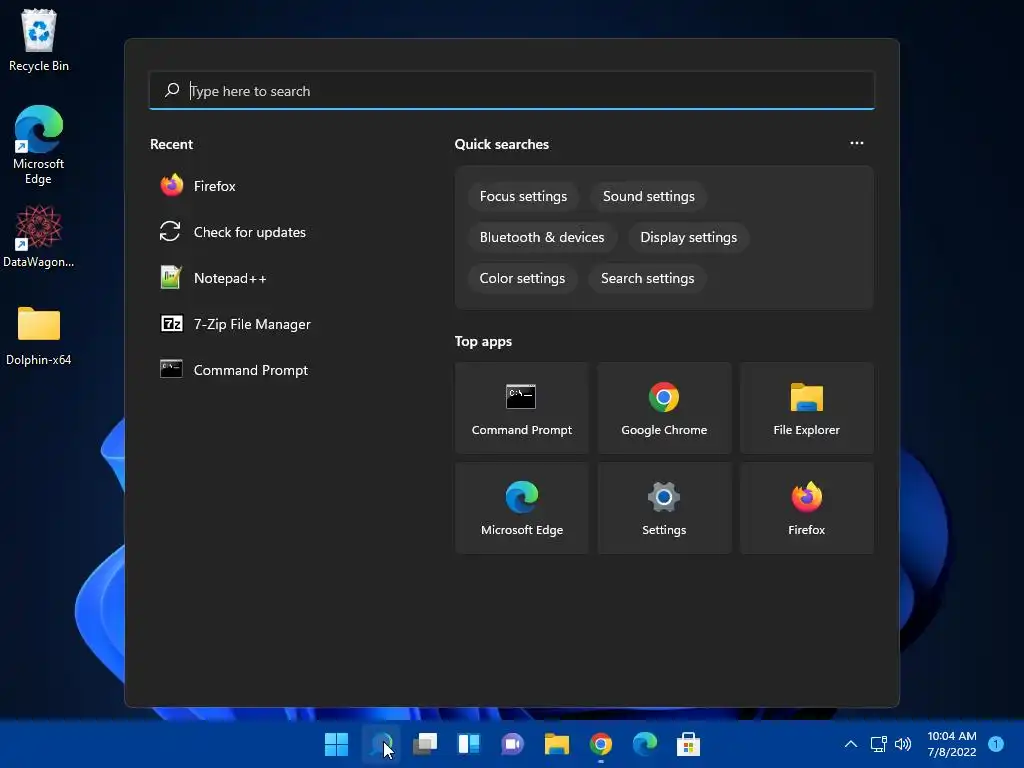Click the taskbar Search icon
The image size is (1024, 768).
[x=381, y=744]
